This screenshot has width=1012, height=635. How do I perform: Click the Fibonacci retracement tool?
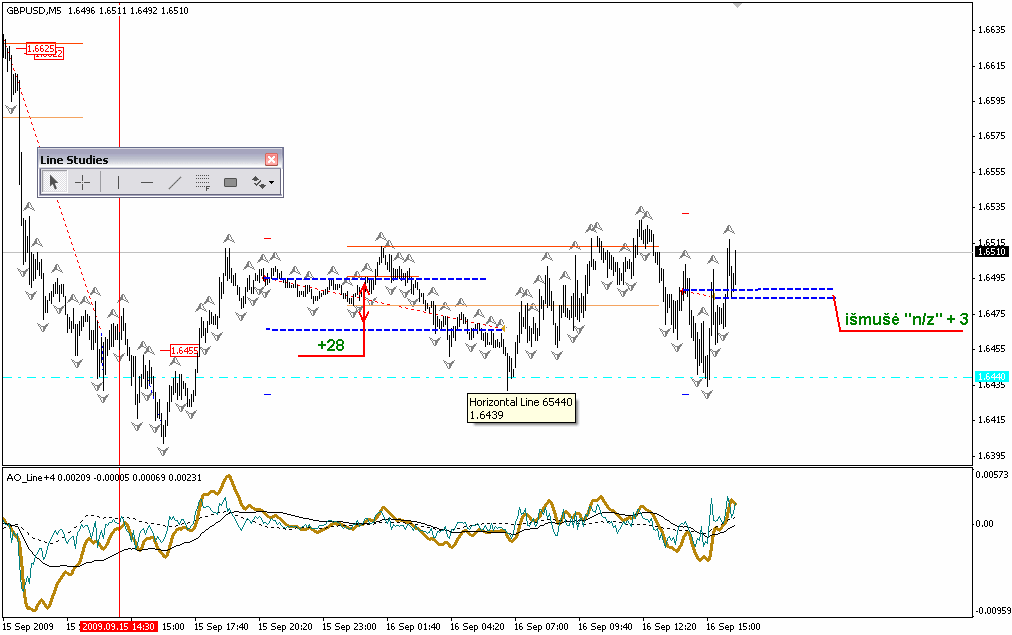(202, 182)
